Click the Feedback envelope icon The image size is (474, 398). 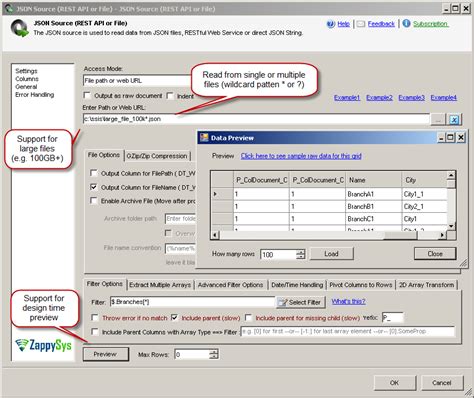coord(361,24)
